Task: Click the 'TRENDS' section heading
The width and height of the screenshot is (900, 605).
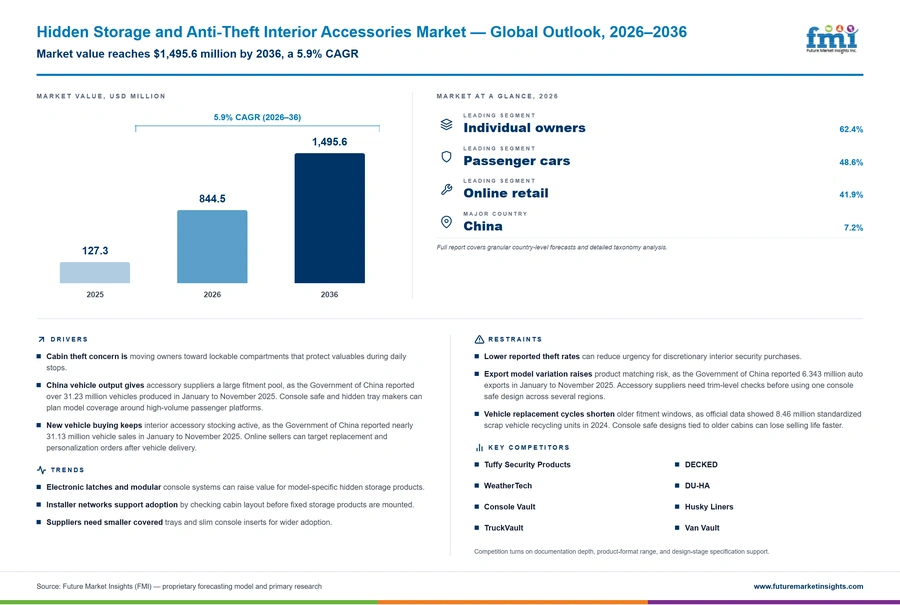Action: 67,470
